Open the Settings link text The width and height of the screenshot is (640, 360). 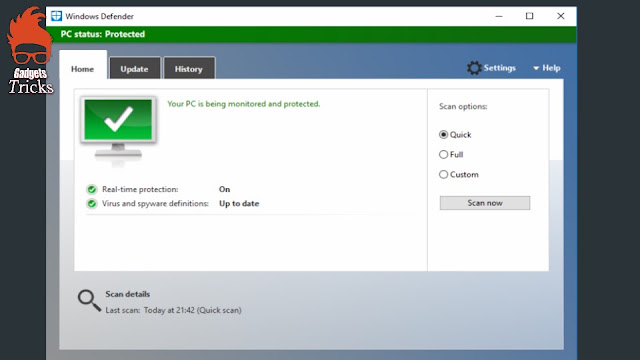coord(500,68)
